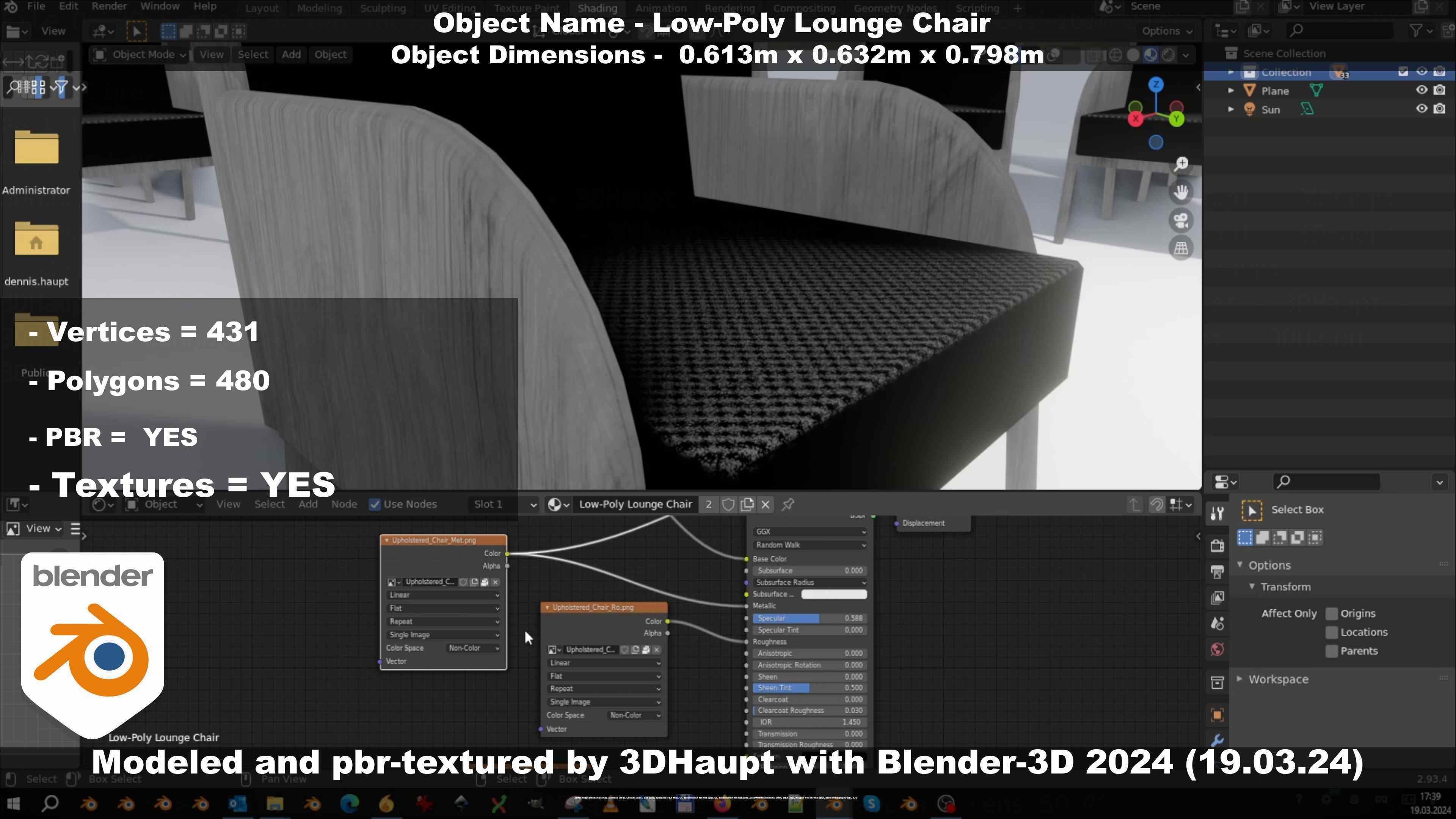
Task: Toggle Use Nodes checkbox
Action: pyautogui.click(x=374, y=504)
